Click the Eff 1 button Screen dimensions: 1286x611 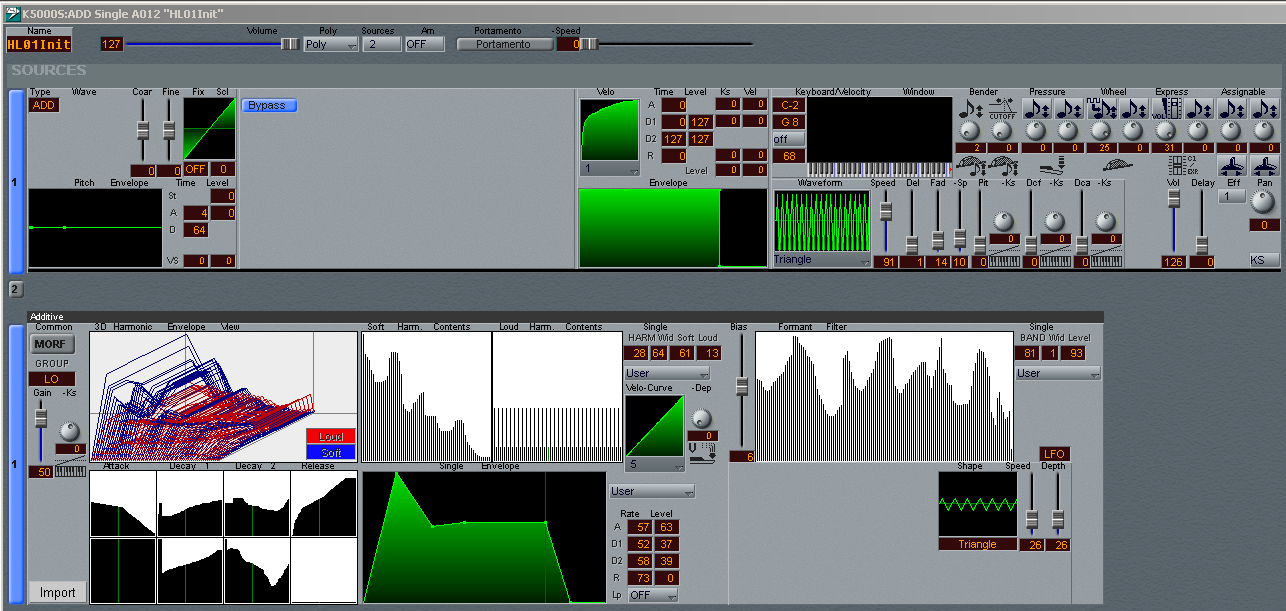click(x=1232, y=197)
